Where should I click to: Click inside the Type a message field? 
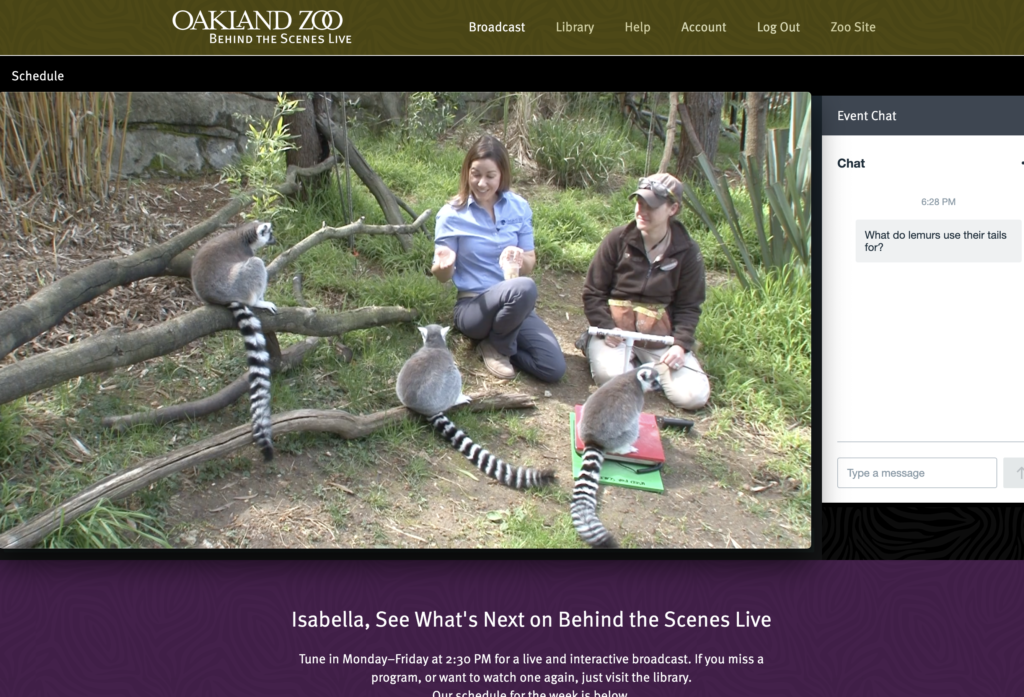click(x=917, y=473)
